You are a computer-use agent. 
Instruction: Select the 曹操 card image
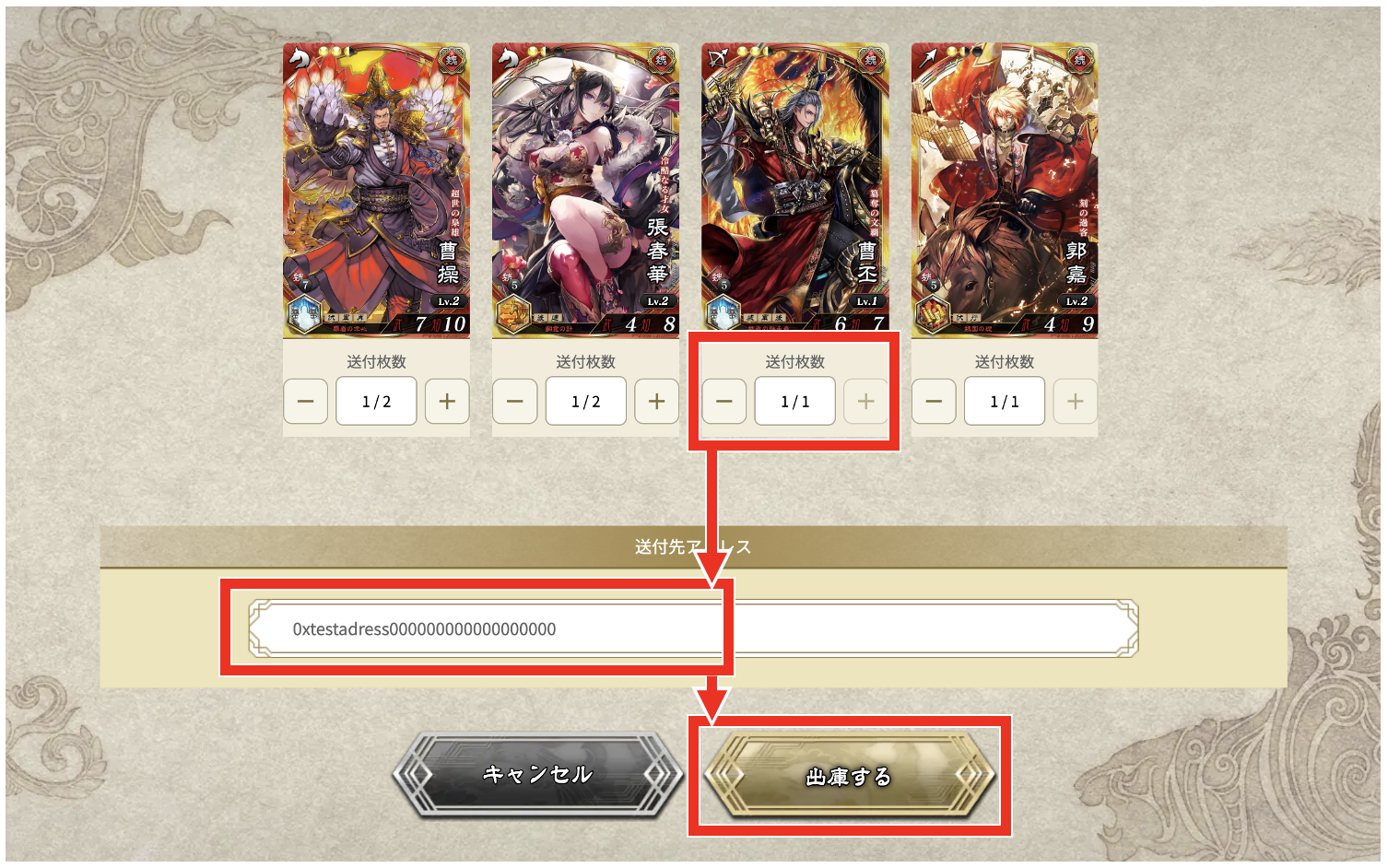point(376,191)
